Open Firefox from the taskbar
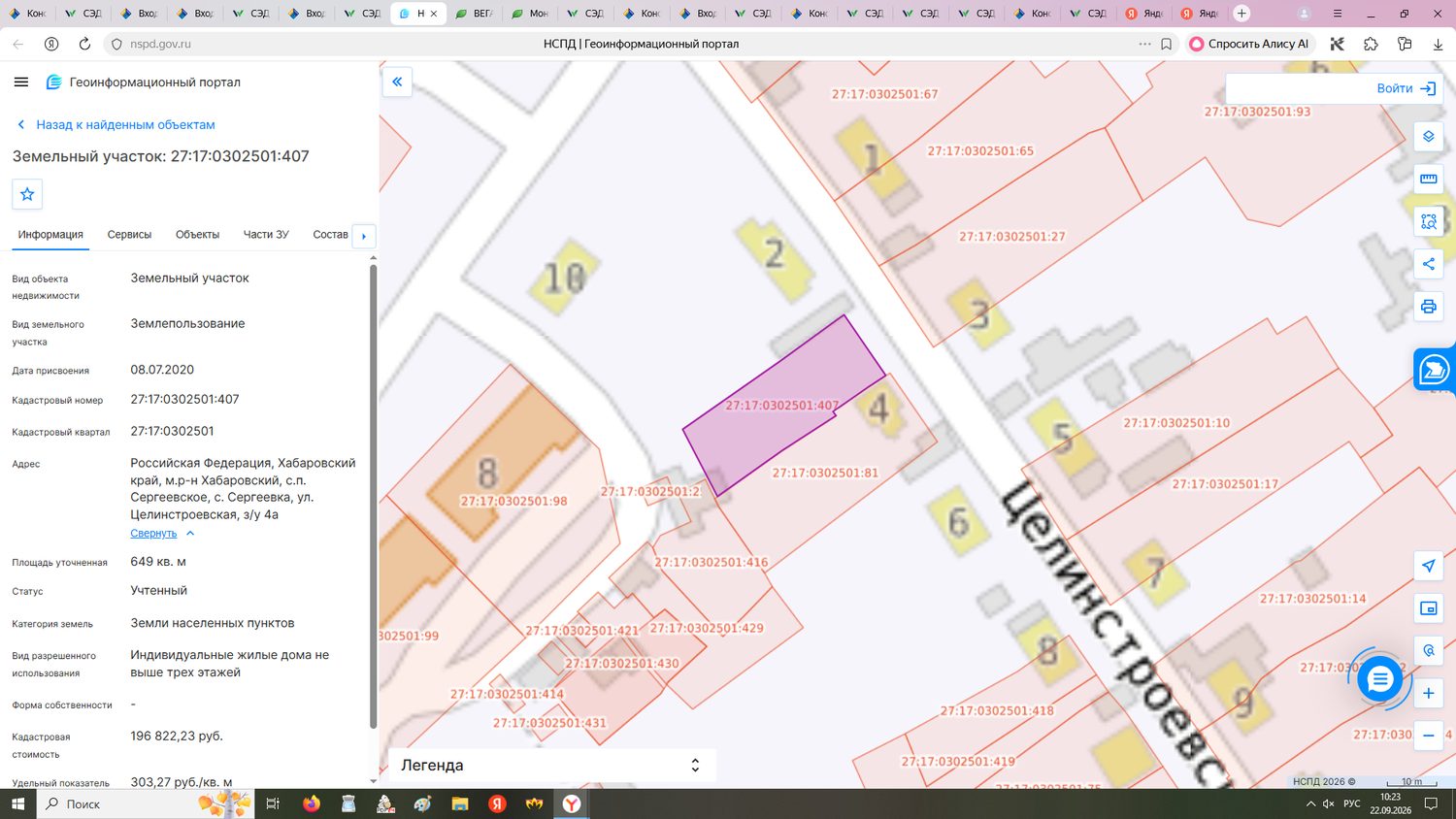Screen dimensions: 1456x819 tap(312, 803)
